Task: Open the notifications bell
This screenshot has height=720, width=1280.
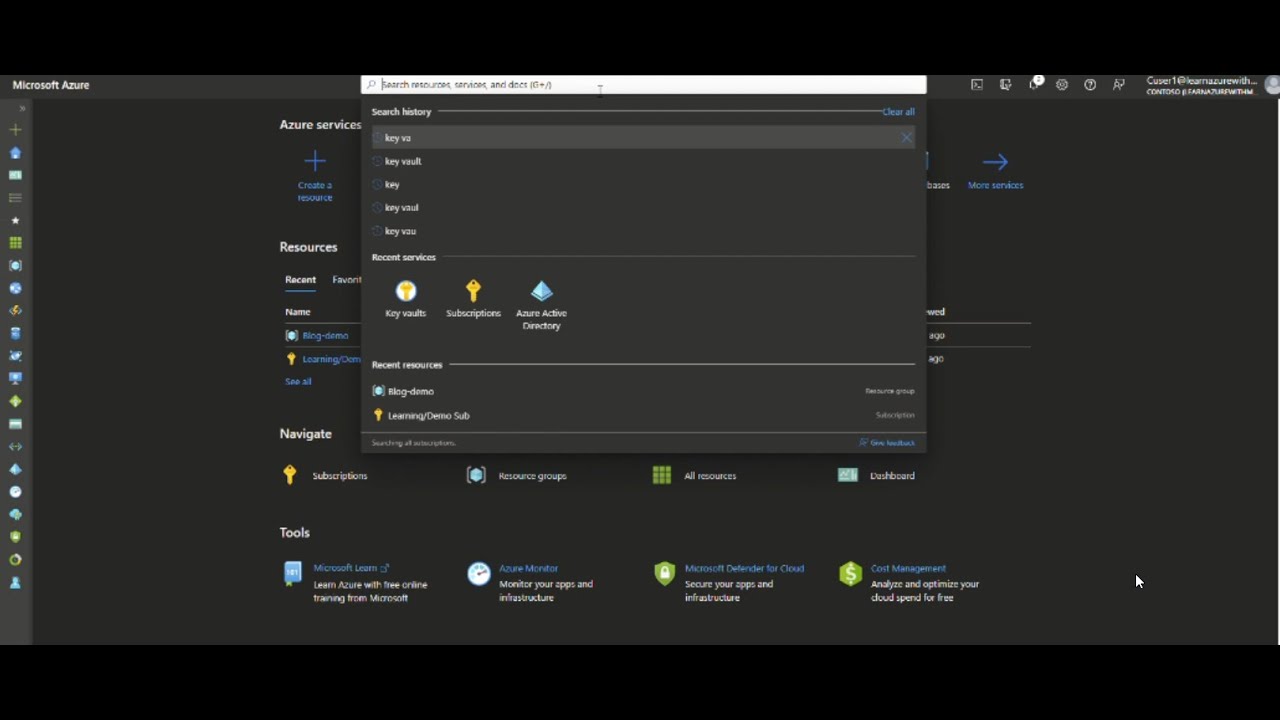Action: coord(1035,84)
